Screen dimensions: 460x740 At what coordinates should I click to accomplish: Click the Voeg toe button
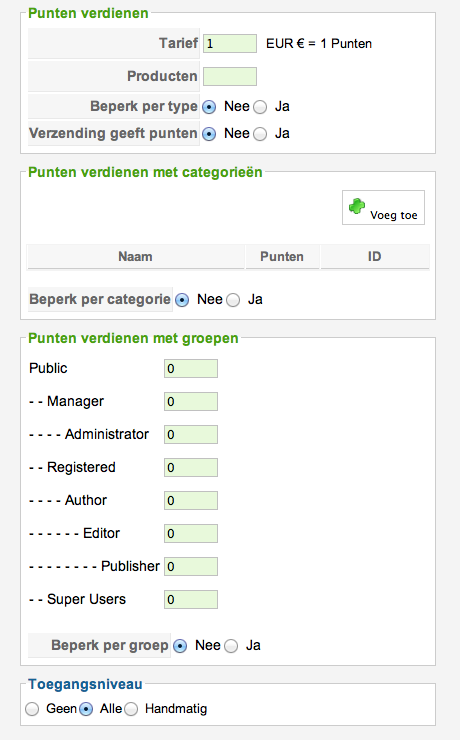point(383,207)
